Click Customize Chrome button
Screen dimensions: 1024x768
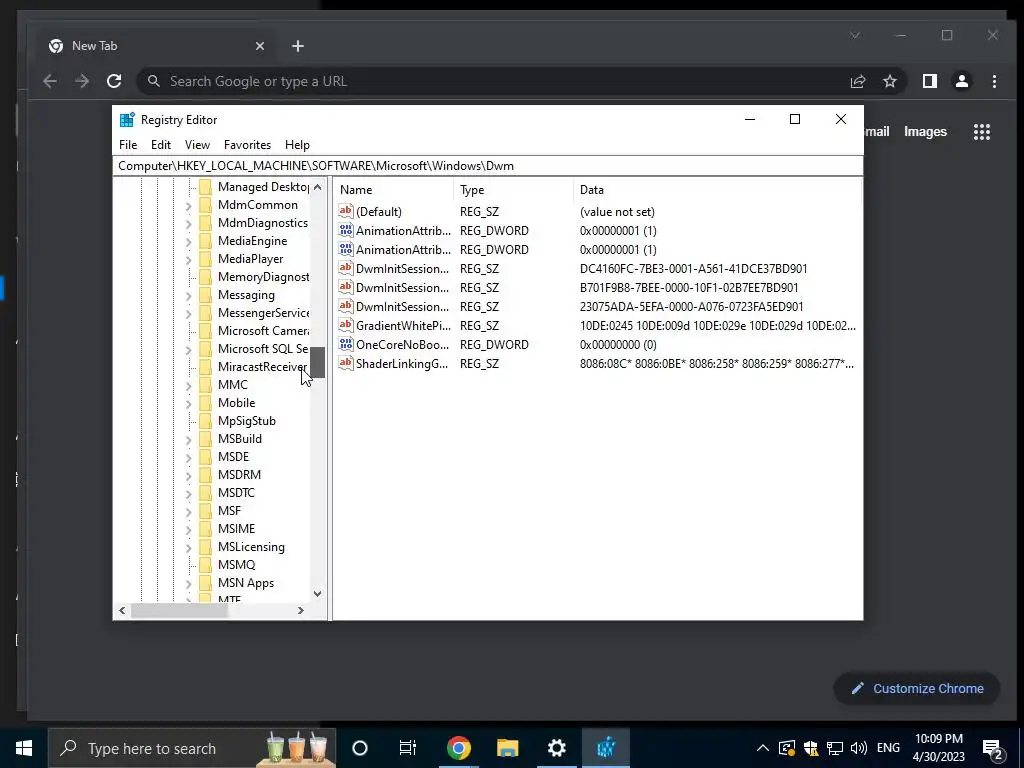pos(917,688)
